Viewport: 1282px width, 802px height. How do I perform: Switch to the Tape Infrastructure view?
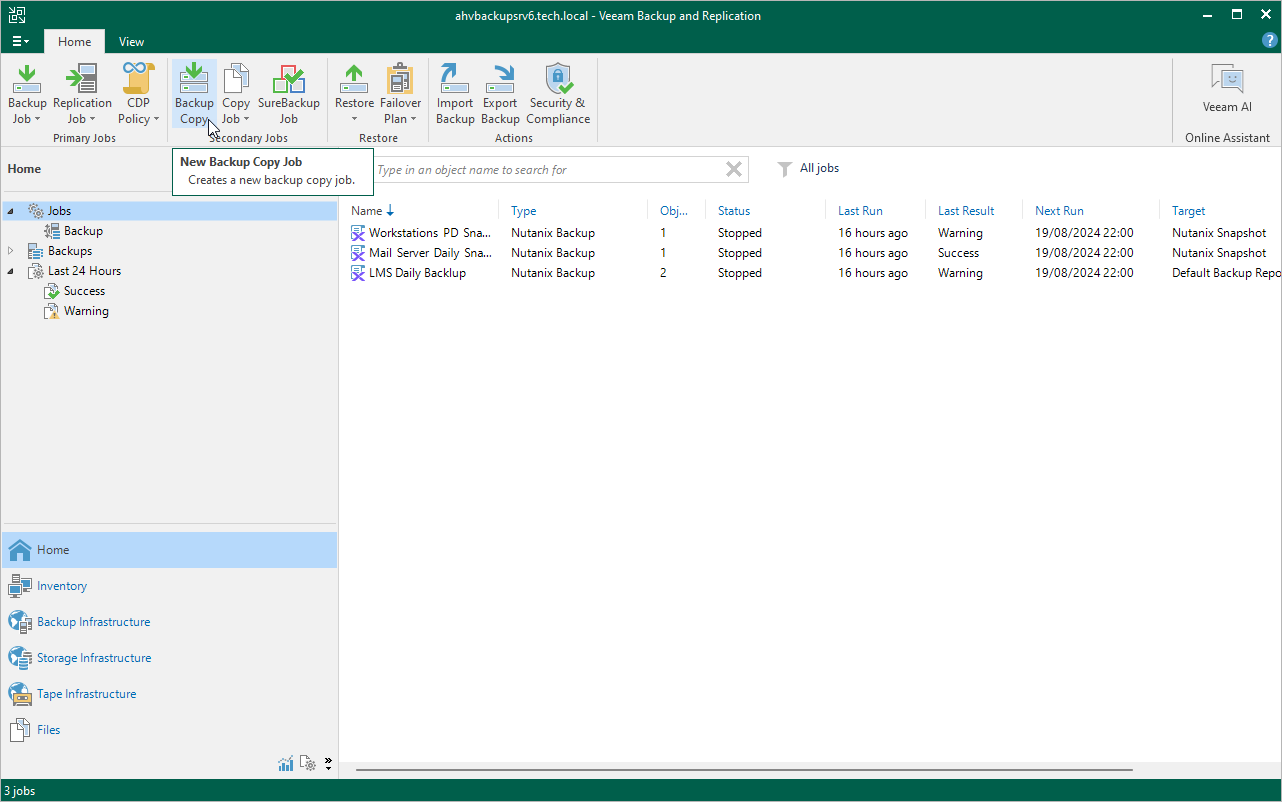(x=169, y=694)
